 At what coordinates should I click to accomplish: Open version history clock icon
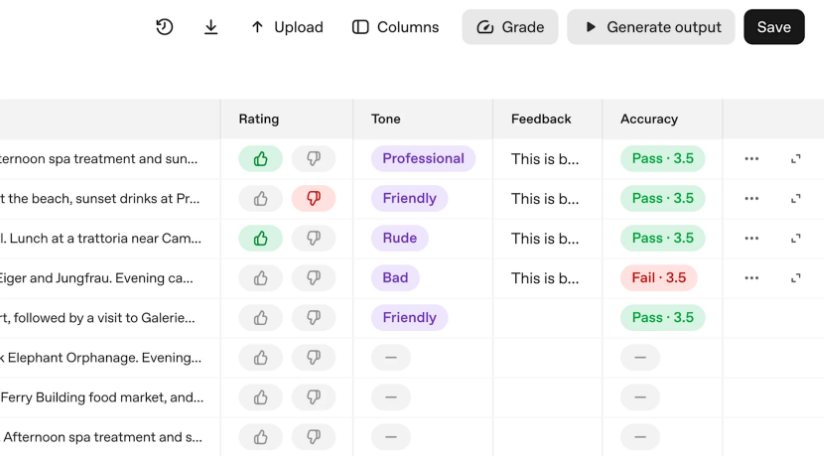click(165, 27)
